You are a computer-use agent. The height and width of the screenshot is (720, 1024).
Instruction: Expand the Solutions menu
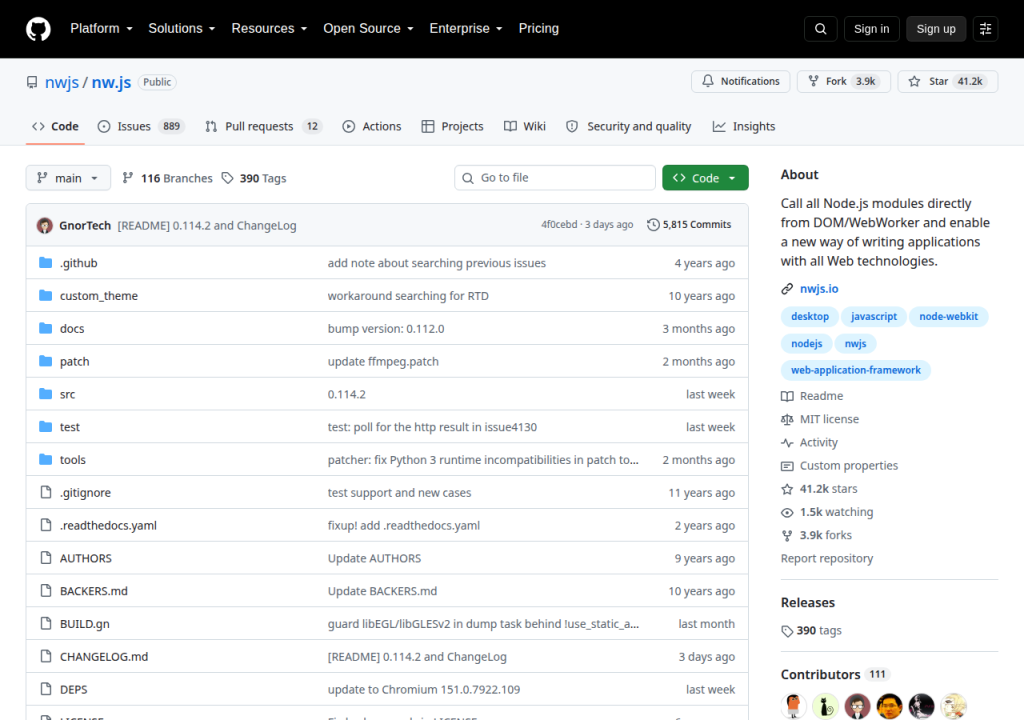[182, 29]
